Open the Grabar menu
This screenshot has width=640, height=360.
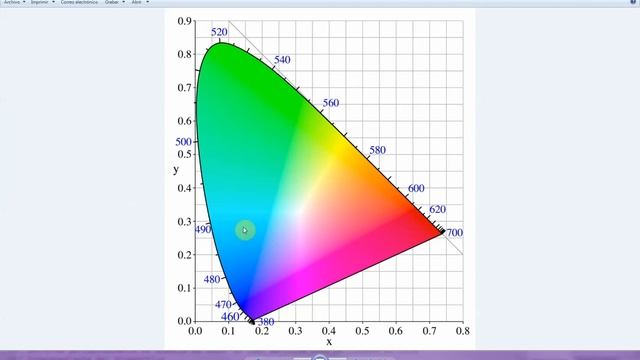(115, 2)
